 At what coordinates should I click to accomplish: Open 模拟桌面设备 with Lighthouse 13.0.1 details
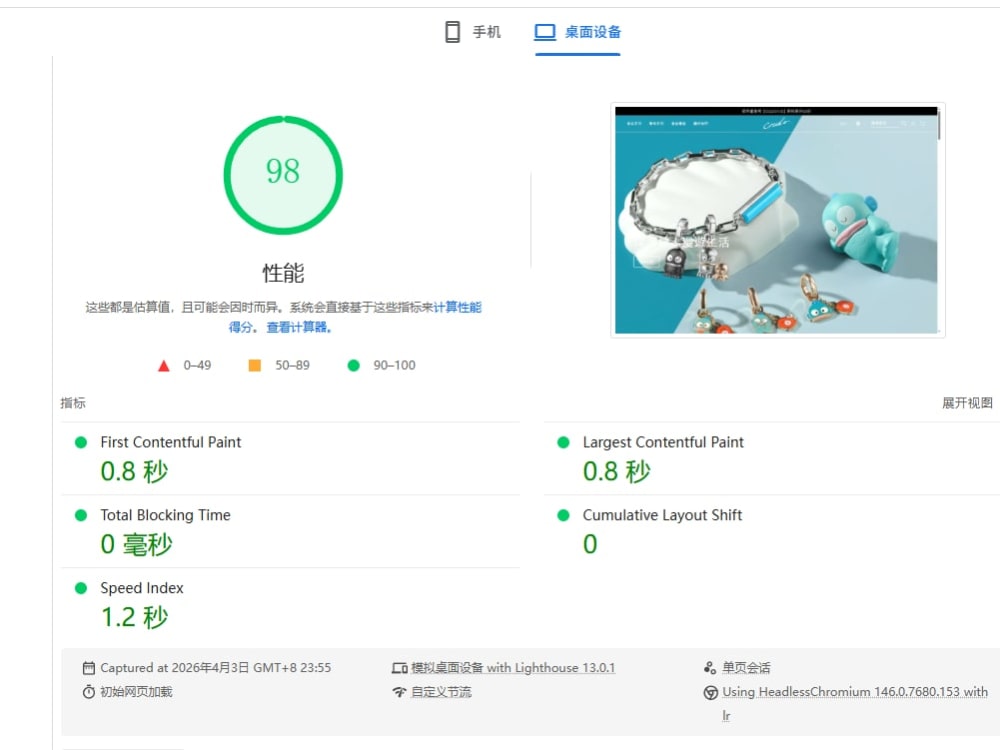pos(513,668)
